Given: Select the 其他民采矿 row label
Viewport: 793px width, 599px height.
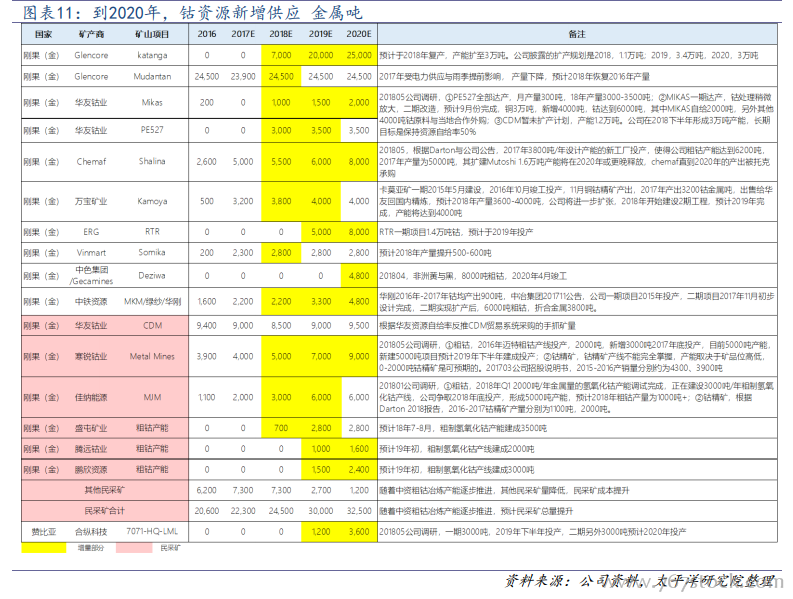Looking at the screenshot, I should (105, 490).
